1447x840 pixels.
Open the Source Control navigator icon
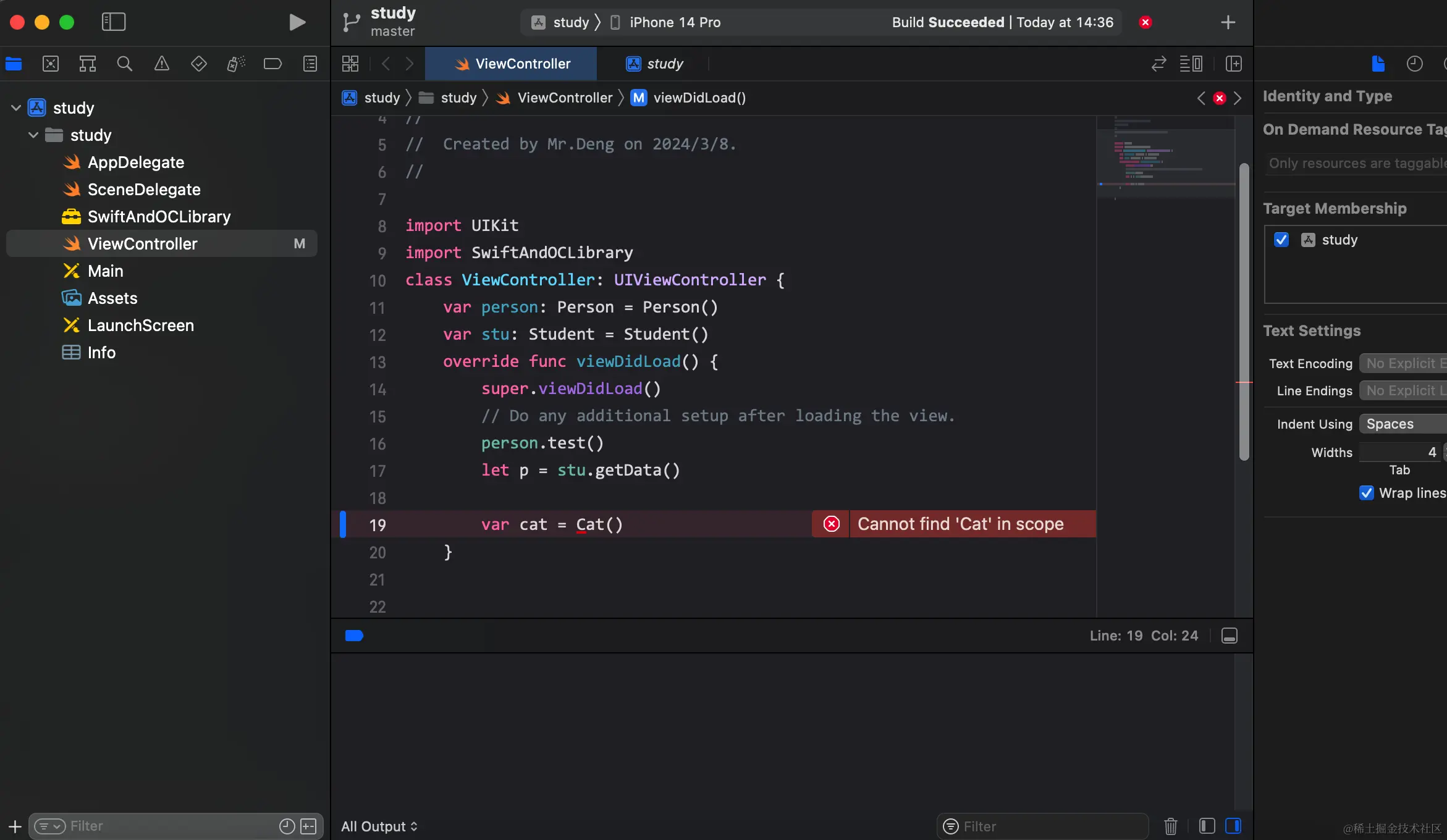[x=51, y=64]
